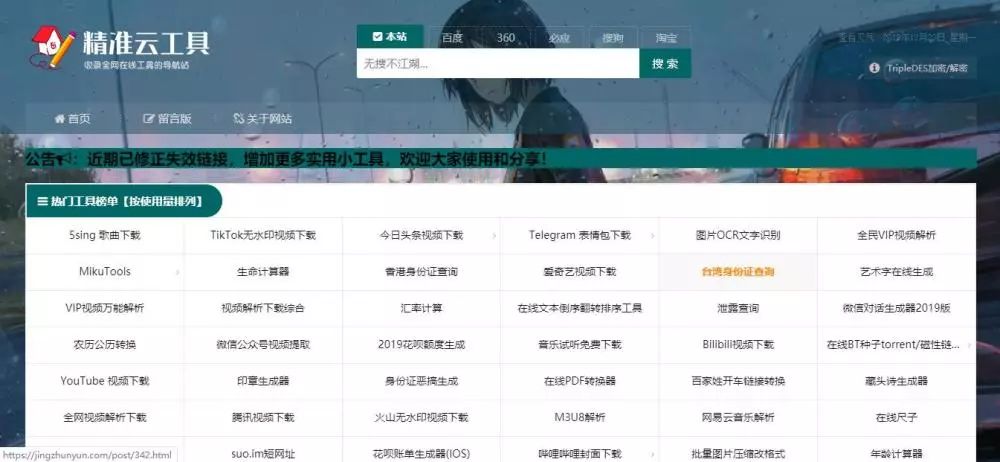Open TikTok无水印视频下载 tool

coord(263,235)
